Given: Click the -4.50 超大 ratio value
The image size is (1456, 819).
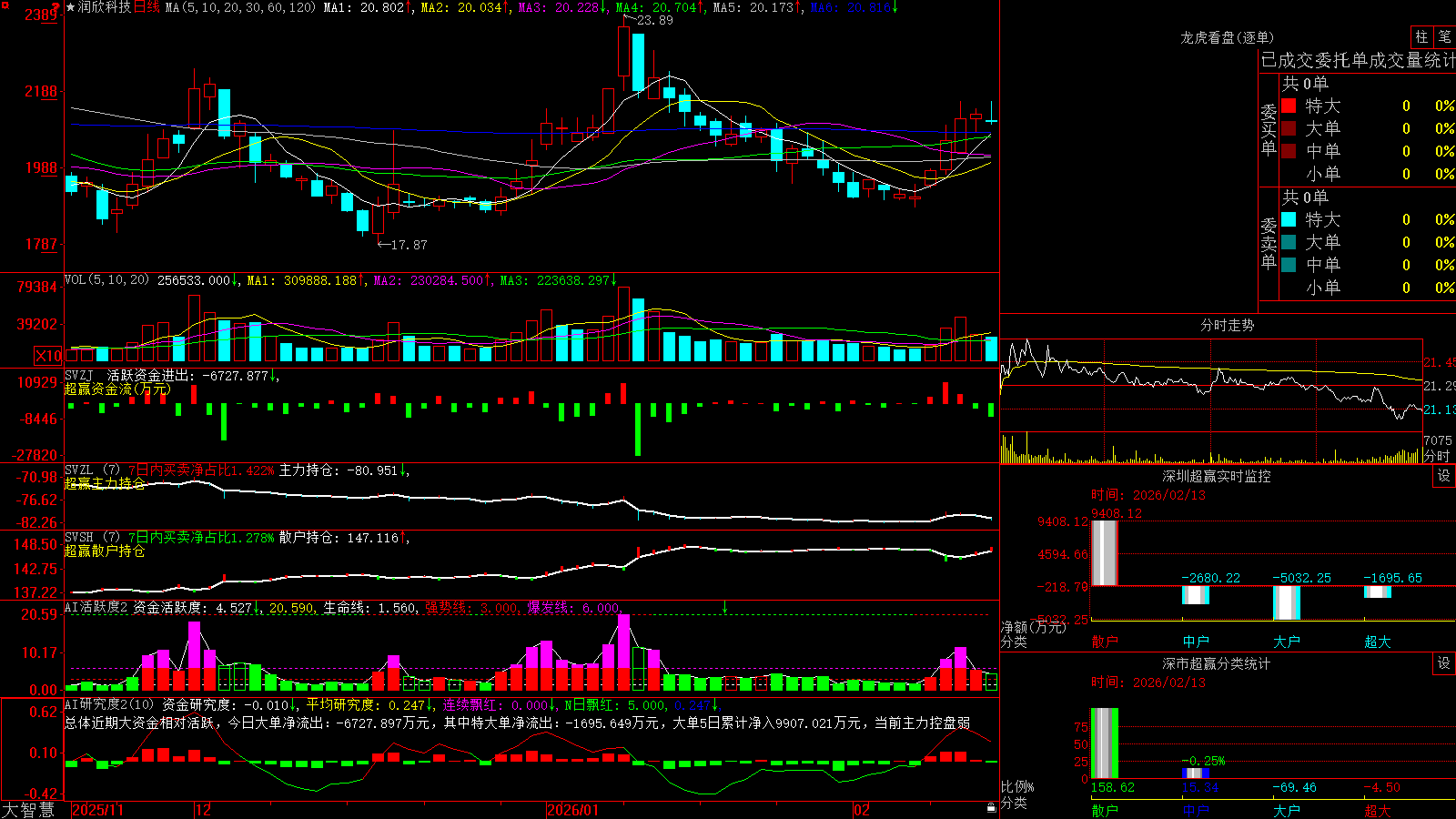Looking at the screenshot, I should [x=1381, y=787].
